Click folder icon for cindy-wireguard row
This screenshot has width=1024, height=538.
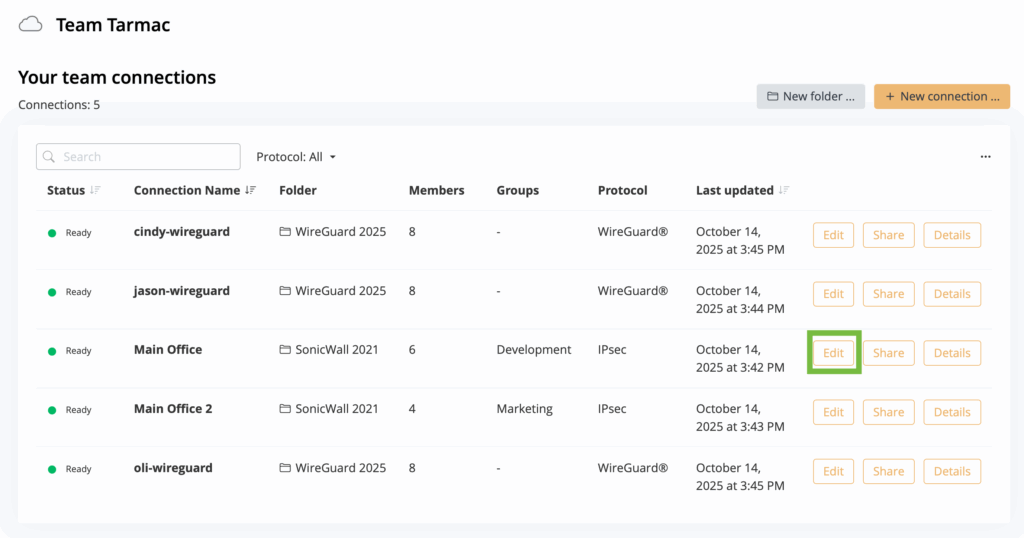click(285, 232)
